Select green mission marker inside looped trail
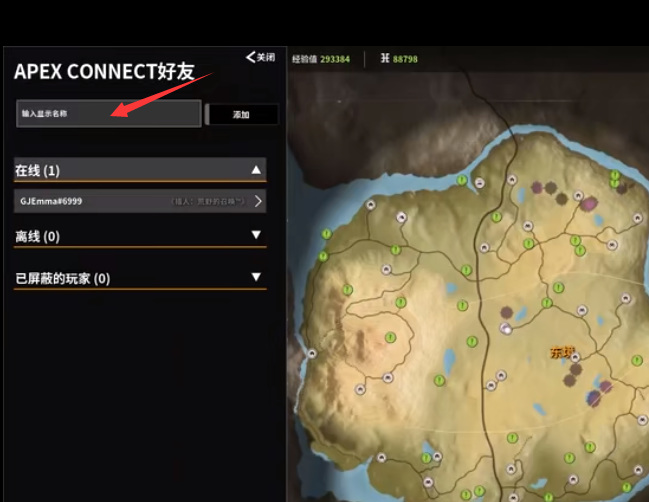 coord(390,337)
